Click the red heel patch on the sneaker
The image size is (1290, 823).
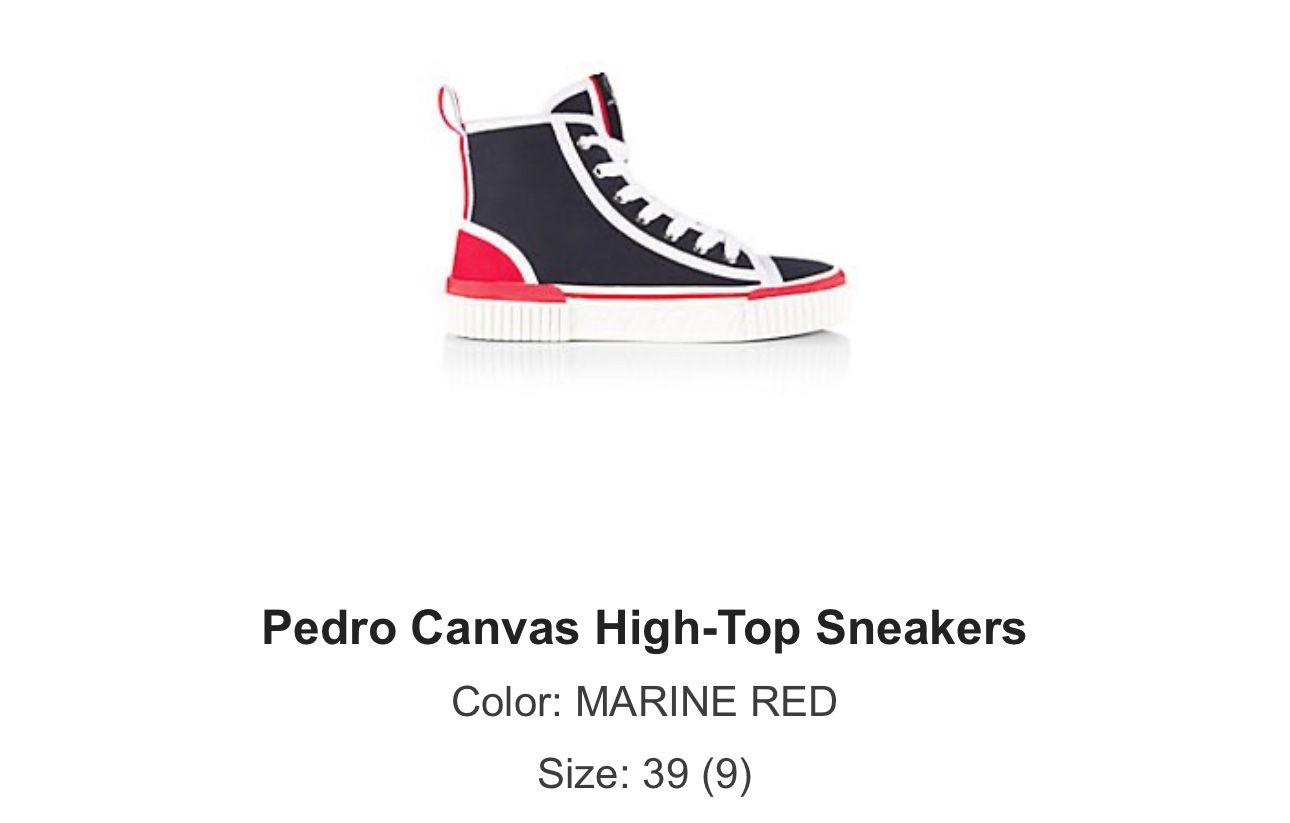[488, 259]
